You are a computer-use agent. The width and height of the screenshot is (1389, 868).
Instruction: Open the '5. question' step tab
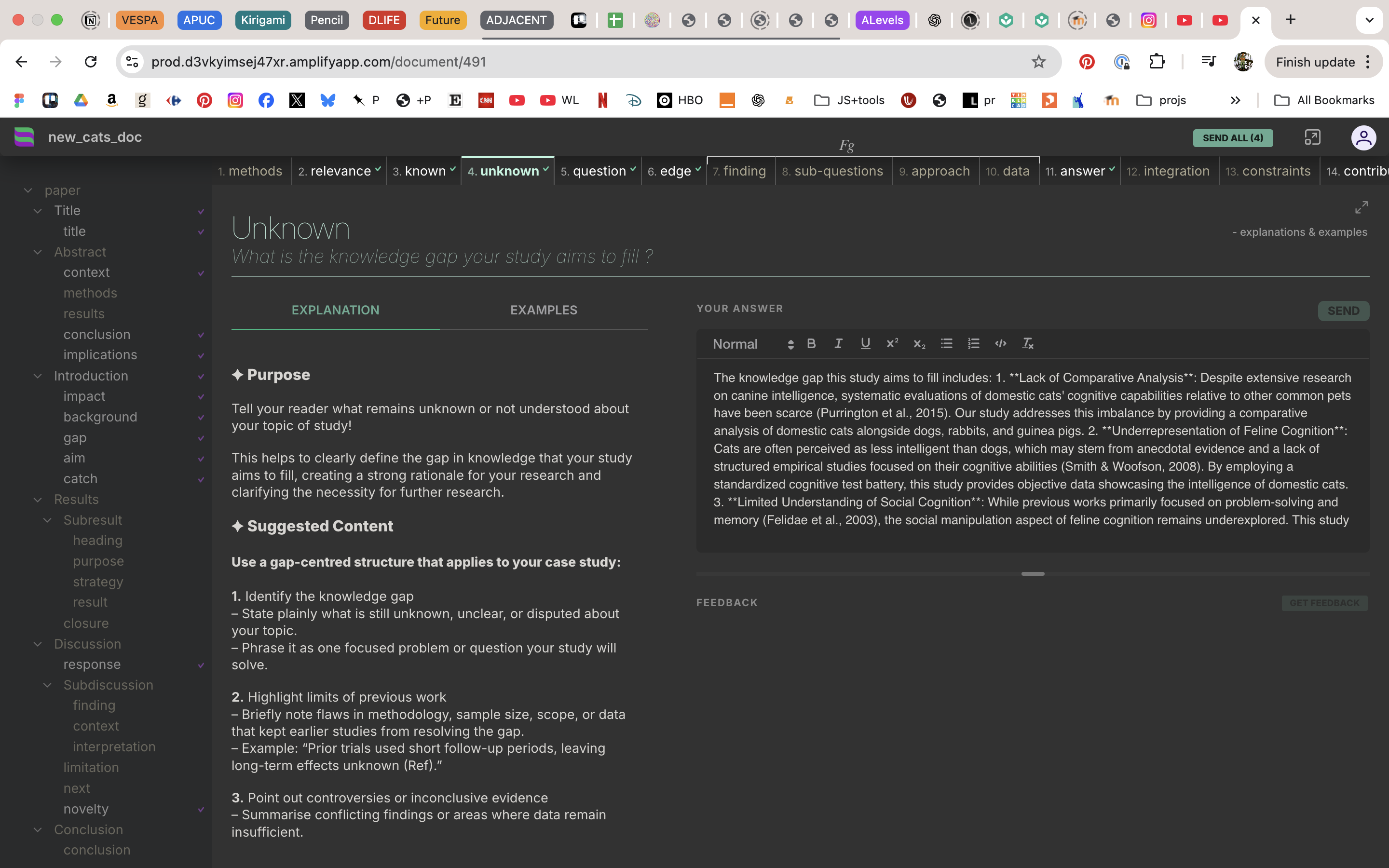coord(598,171)
